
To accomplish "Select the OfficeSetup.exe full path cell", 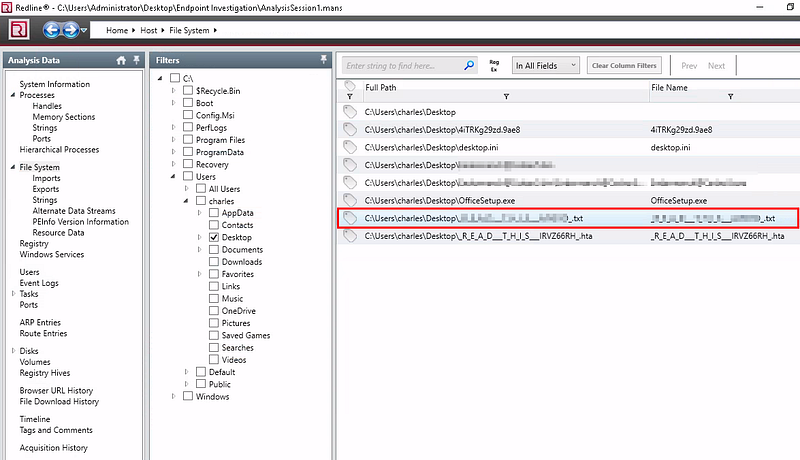I will tap(440, 200).
